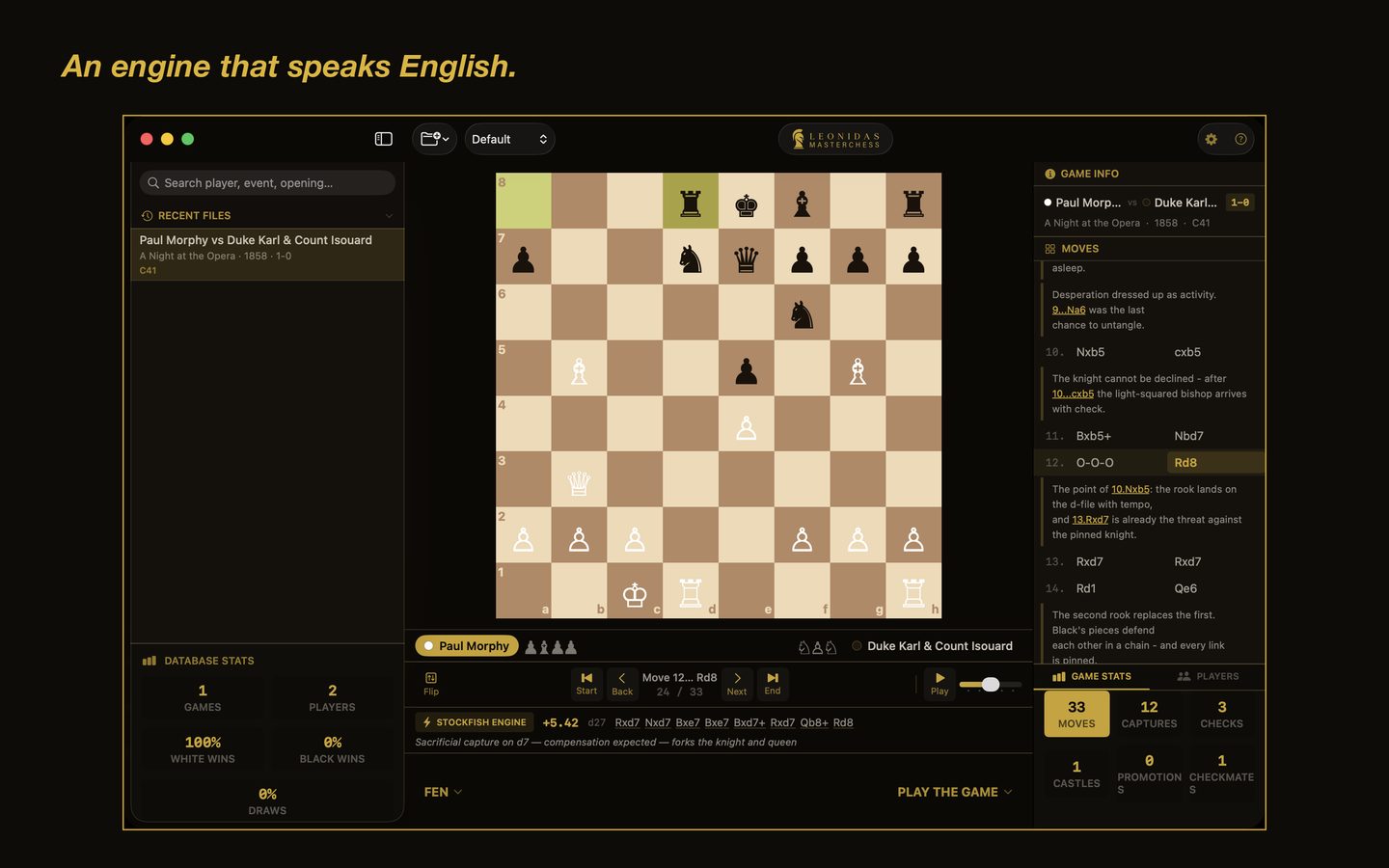Click the black pawn on e5

coord(747,369)
